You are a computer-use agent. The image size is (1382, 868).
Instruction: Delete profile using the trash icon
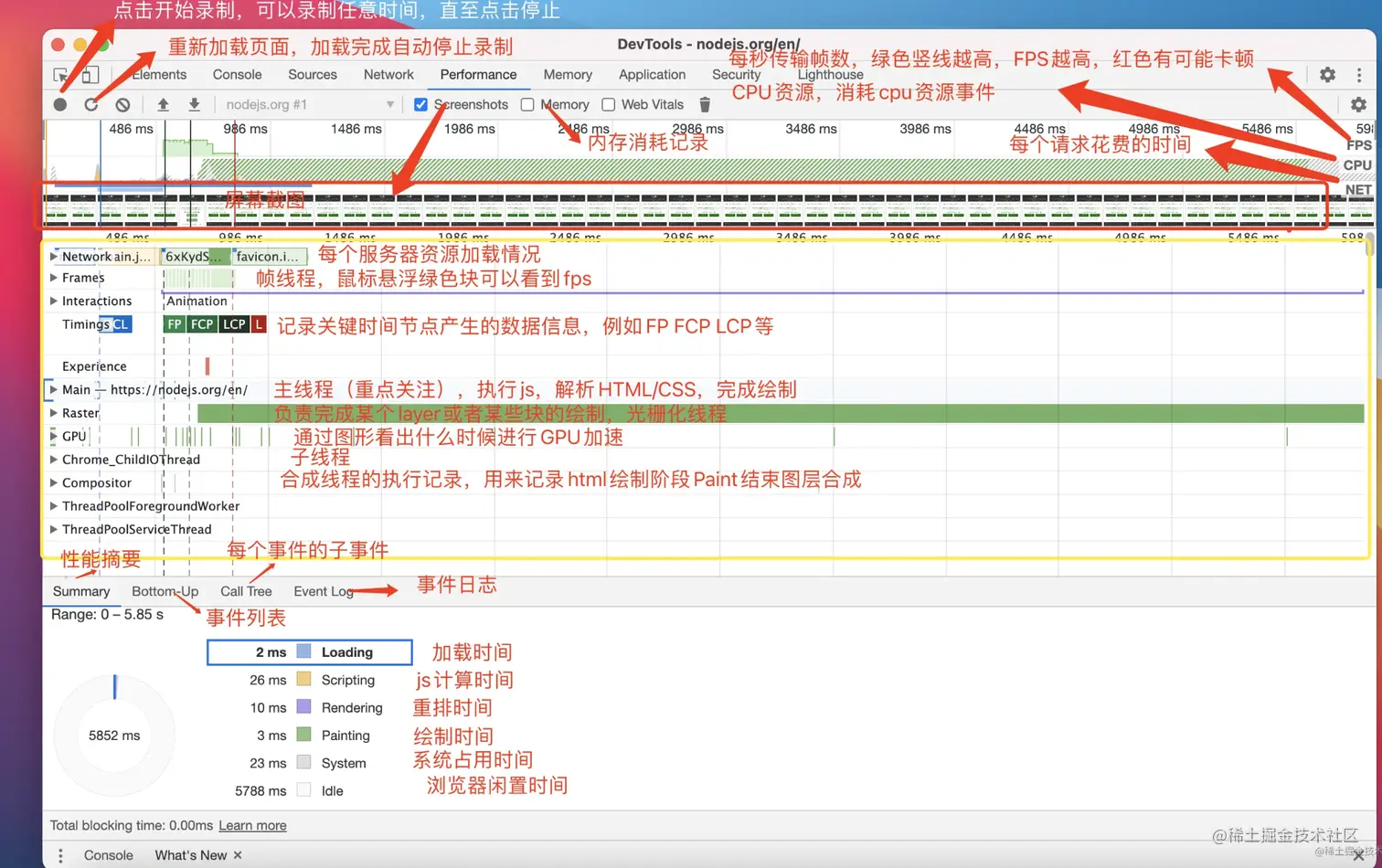705,104
